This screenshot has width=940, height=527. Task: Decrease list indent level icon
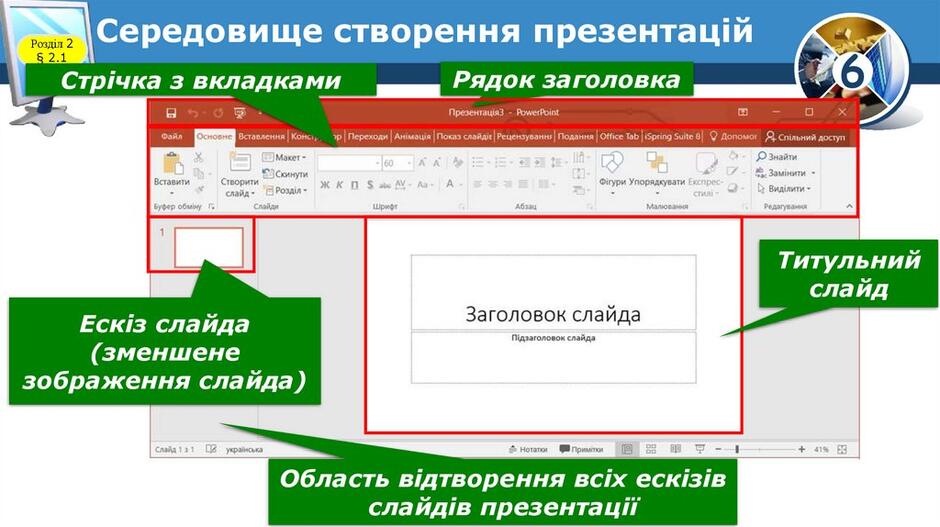point(524,162)
